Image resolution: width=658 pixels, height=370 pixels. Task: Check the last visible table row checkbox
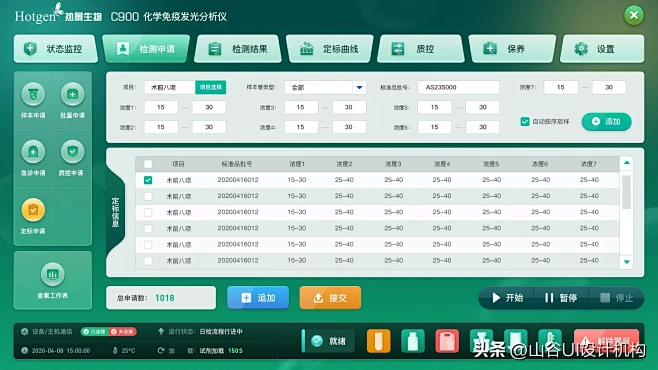(148, 261)
